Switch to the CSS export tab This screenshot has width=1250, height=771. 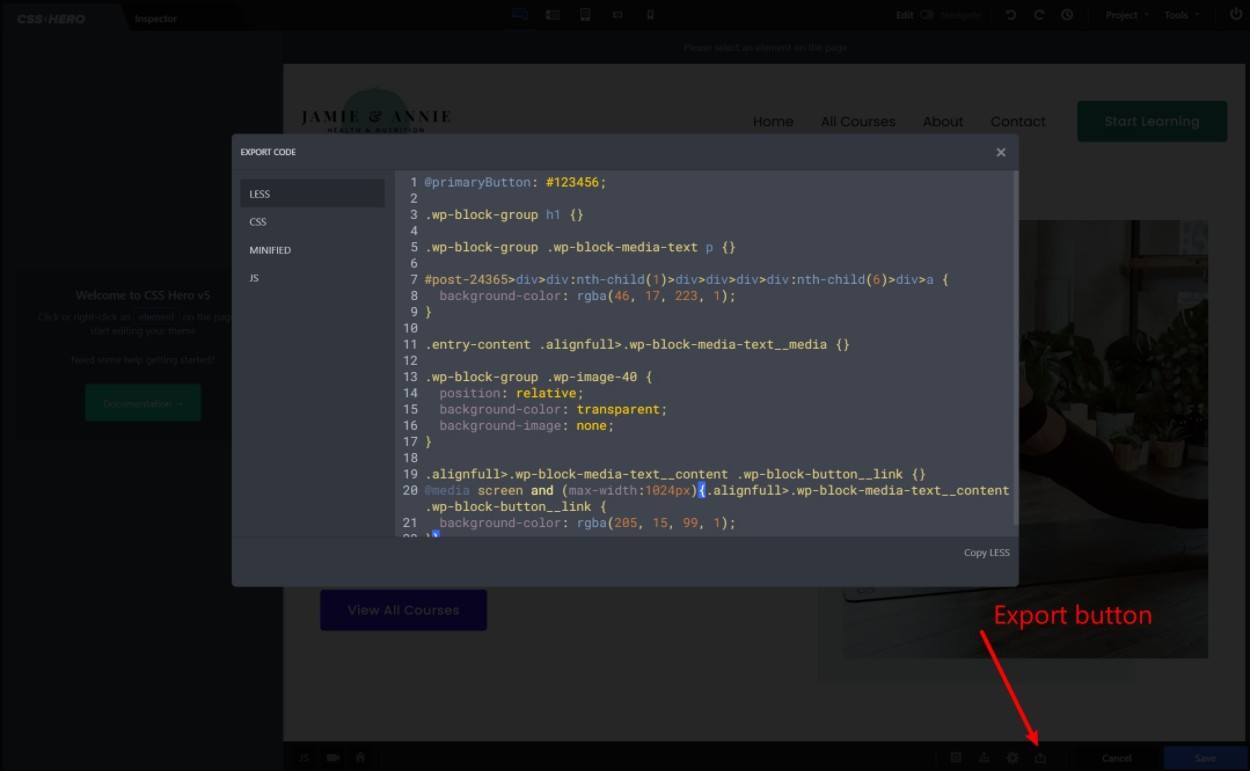click(312, 222)
